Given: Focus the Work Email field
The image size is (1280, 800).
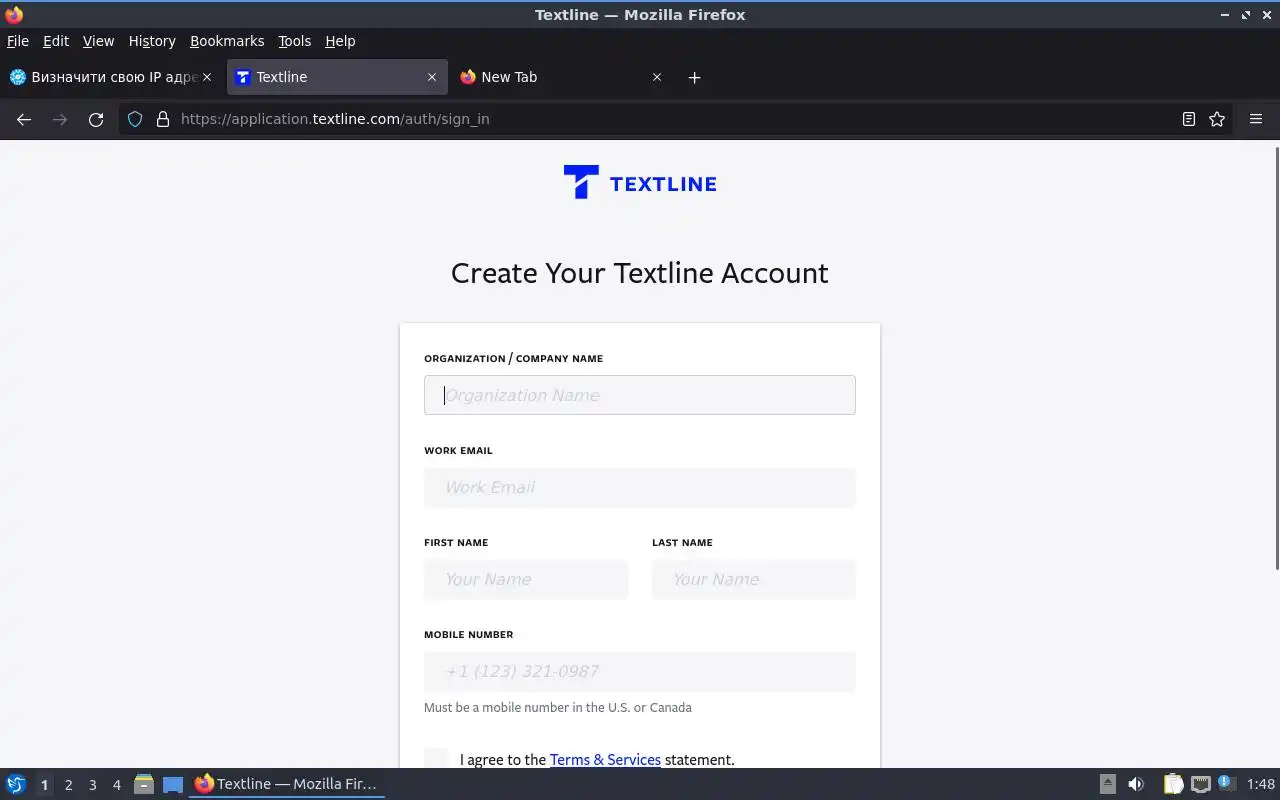Looking at the screenshot, I should (640, 487).
